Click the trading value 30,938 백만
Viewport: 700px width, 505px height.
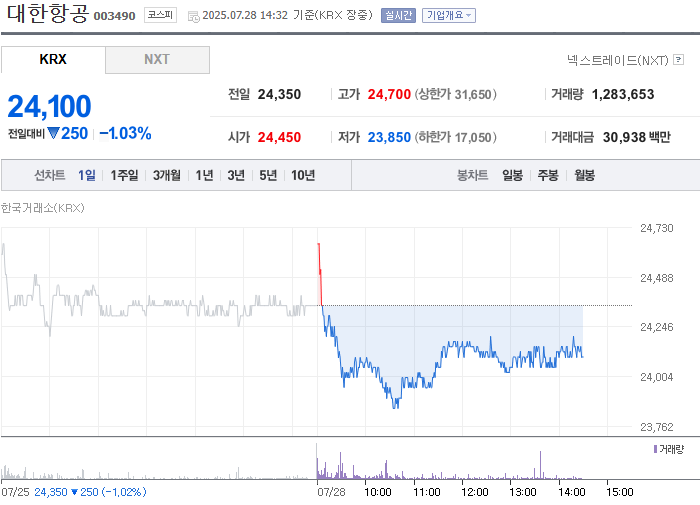pyautogui.click(x=637, y=137)
